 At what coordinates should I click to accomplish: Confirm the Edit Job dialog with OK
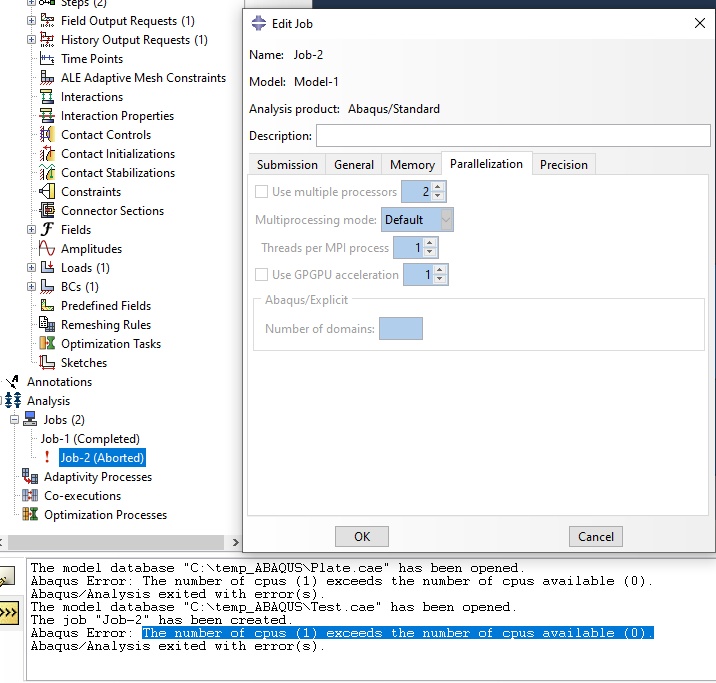tap(362, 536)
